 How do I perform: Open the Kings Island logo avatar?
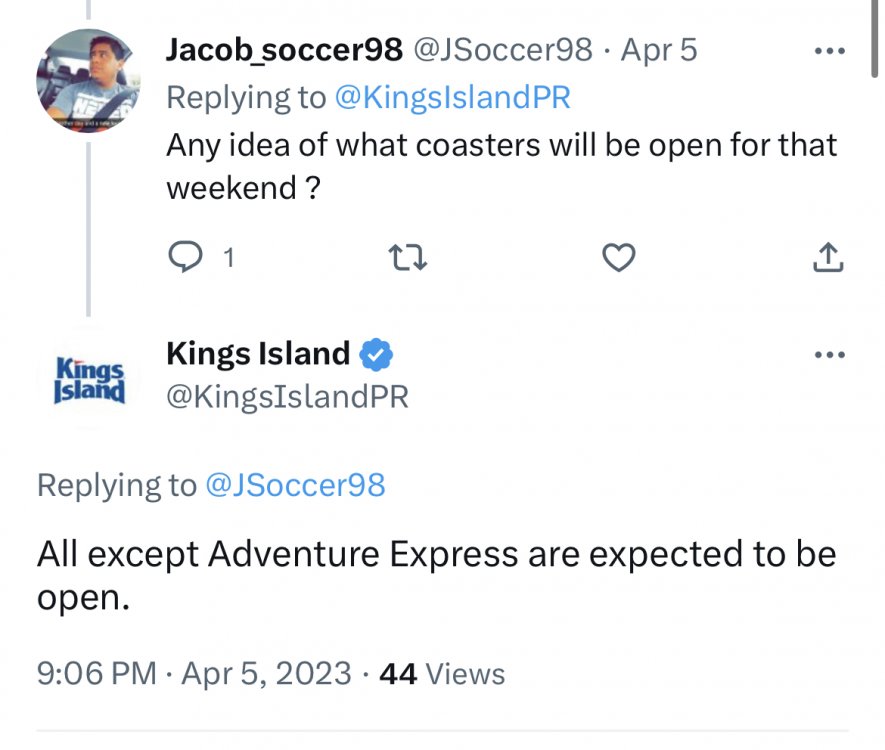88,379
